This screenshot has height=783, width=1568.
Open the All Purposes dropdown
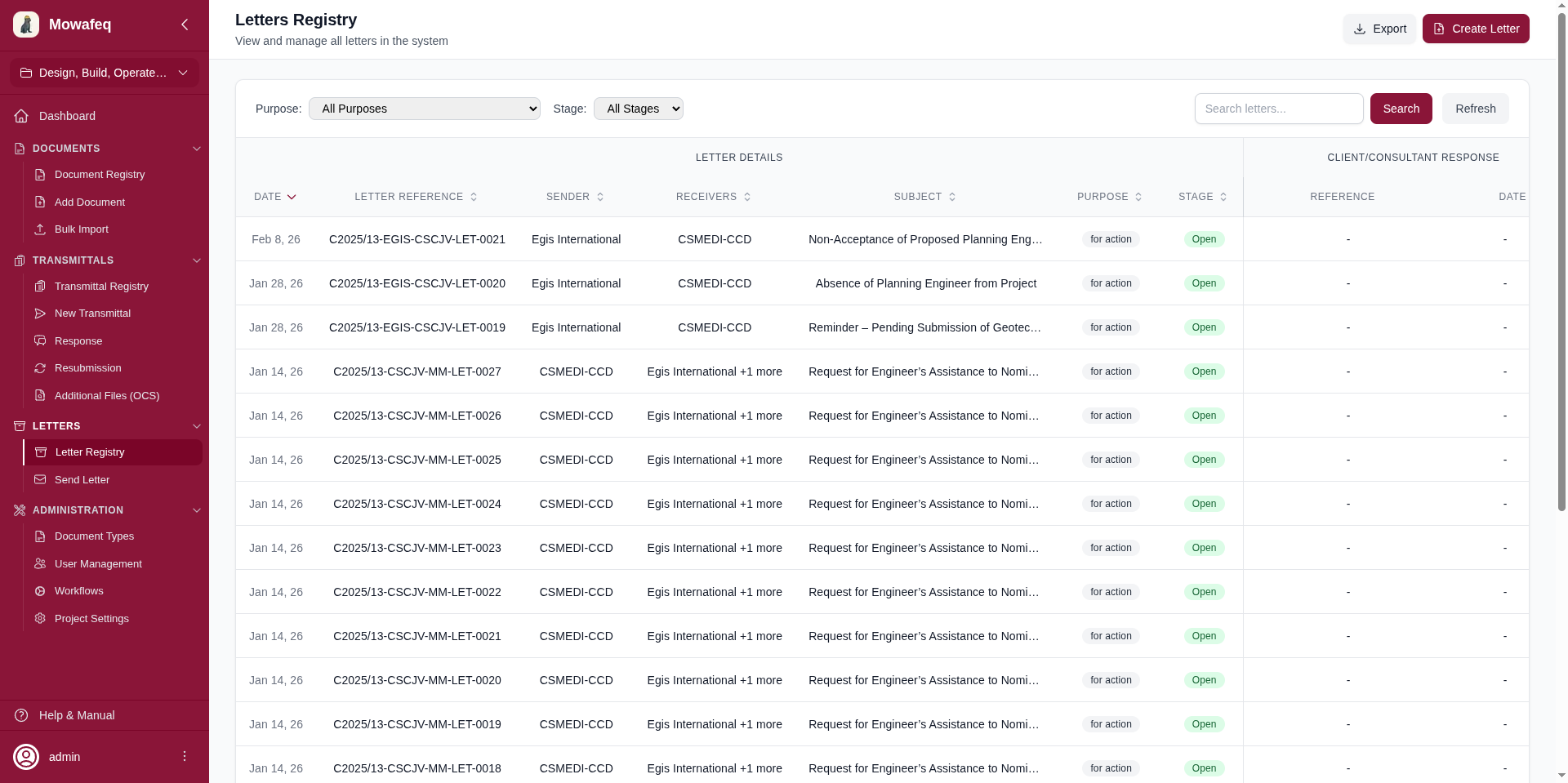(424, 109)
